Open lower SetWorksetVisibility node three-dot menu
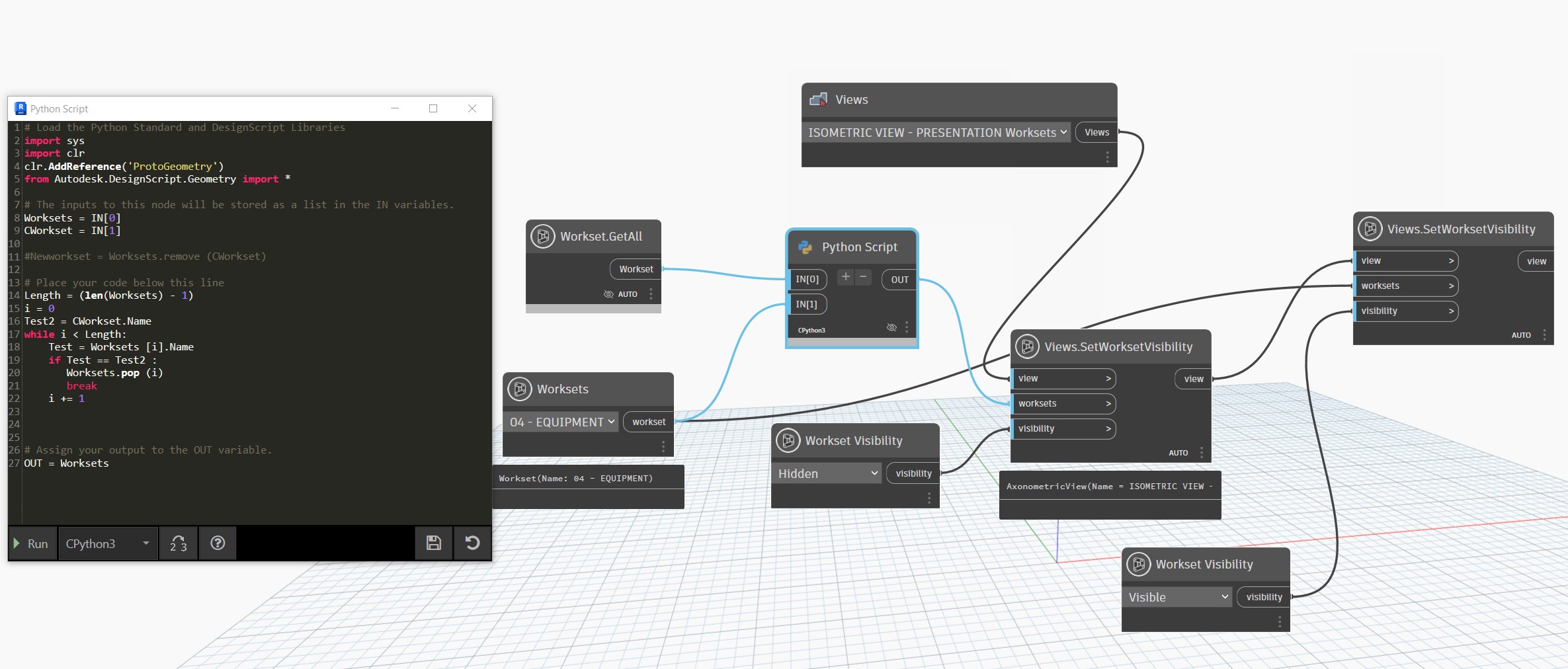This screenshot has width=1568, height=669. tap(1202, 453)
